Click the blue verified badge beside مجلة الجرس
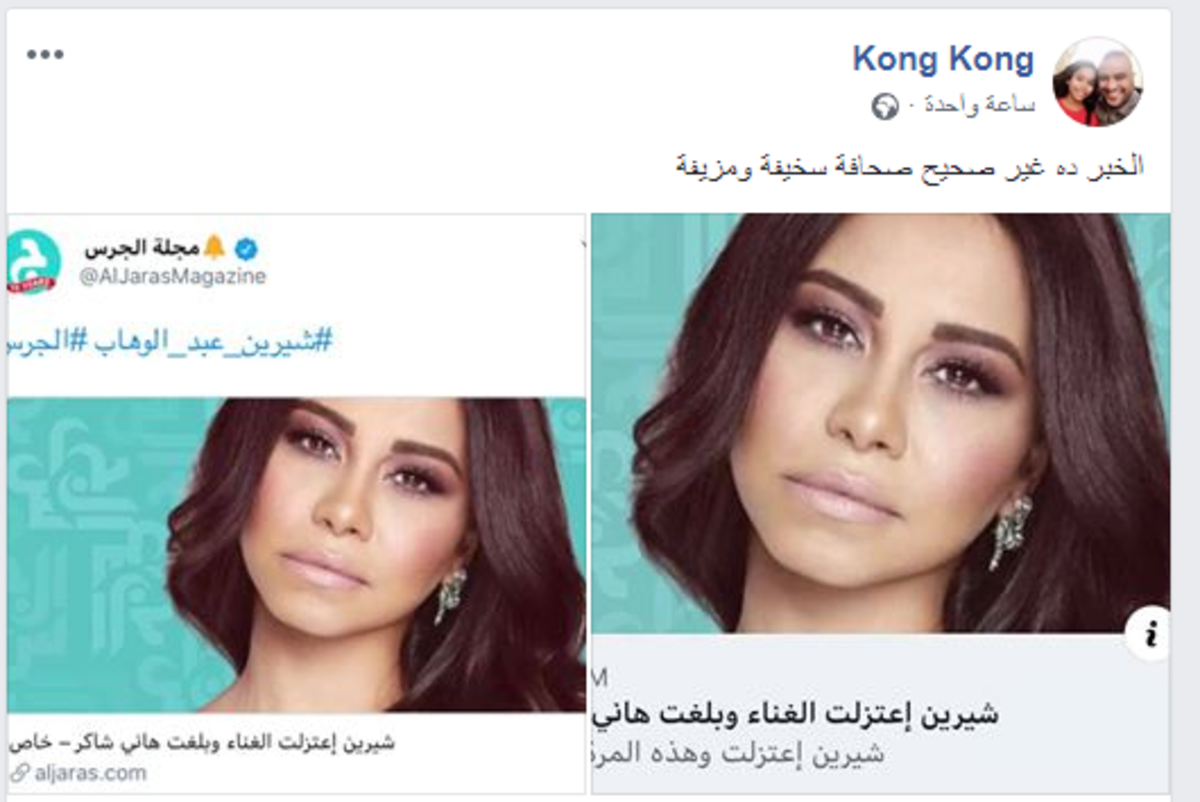 (246, 247)
